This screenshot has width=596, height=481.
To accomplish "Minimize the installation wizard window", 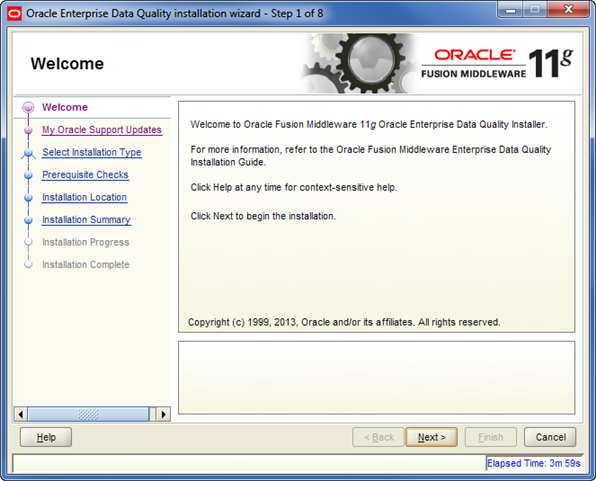I will [x=510, y=10].
